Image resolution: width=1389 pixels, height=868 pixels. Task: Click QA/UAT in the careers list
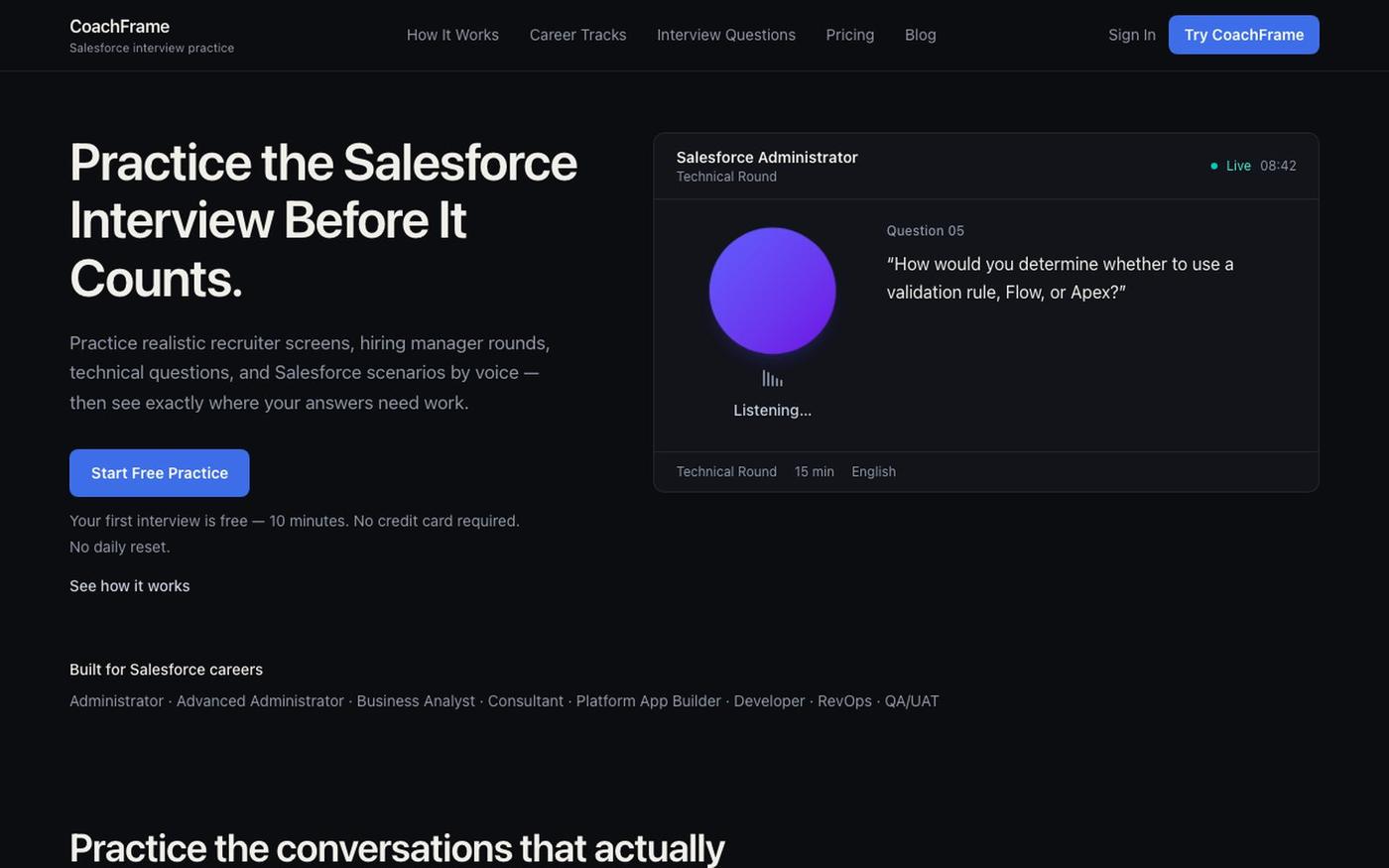tap(912, 701)
